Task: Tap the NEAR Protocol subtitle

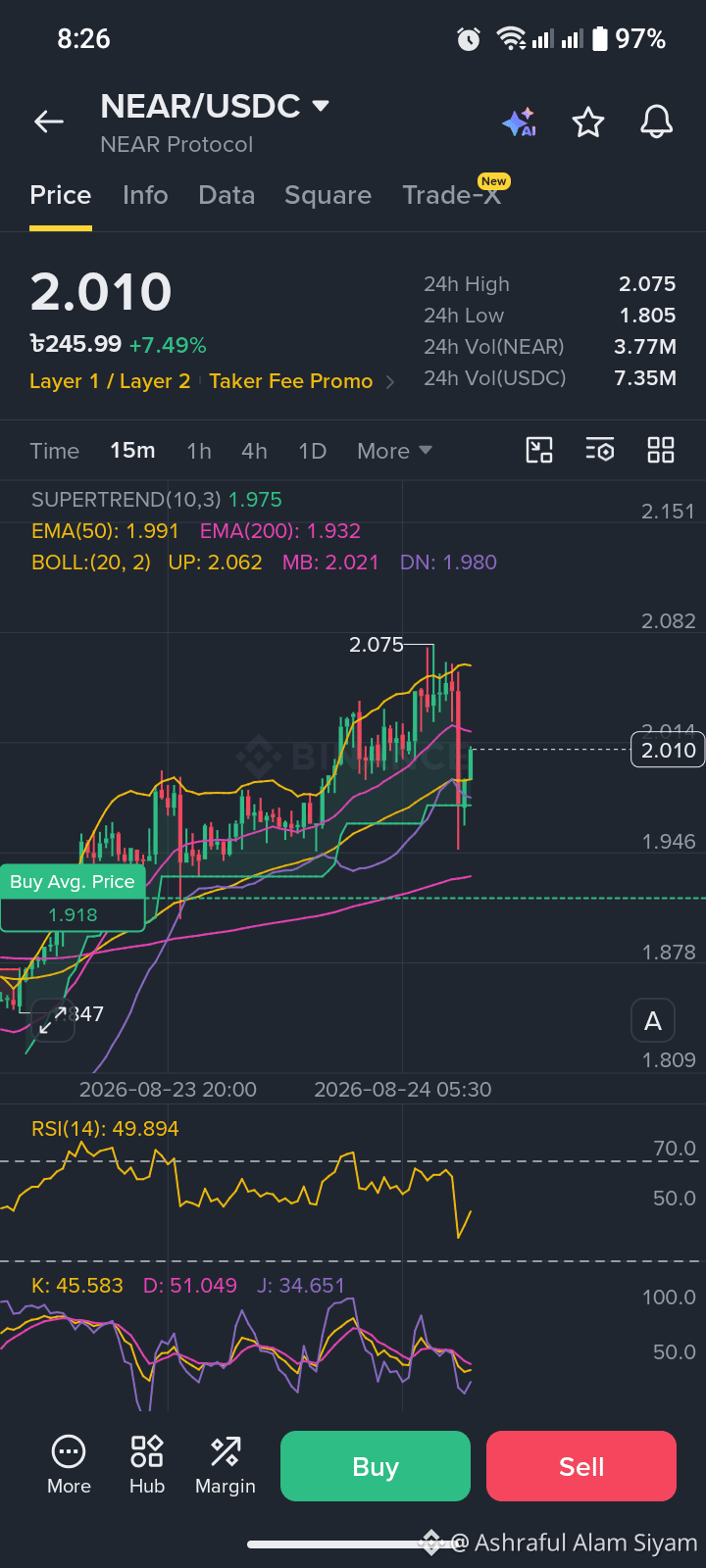Action: [x=176, y=145]
